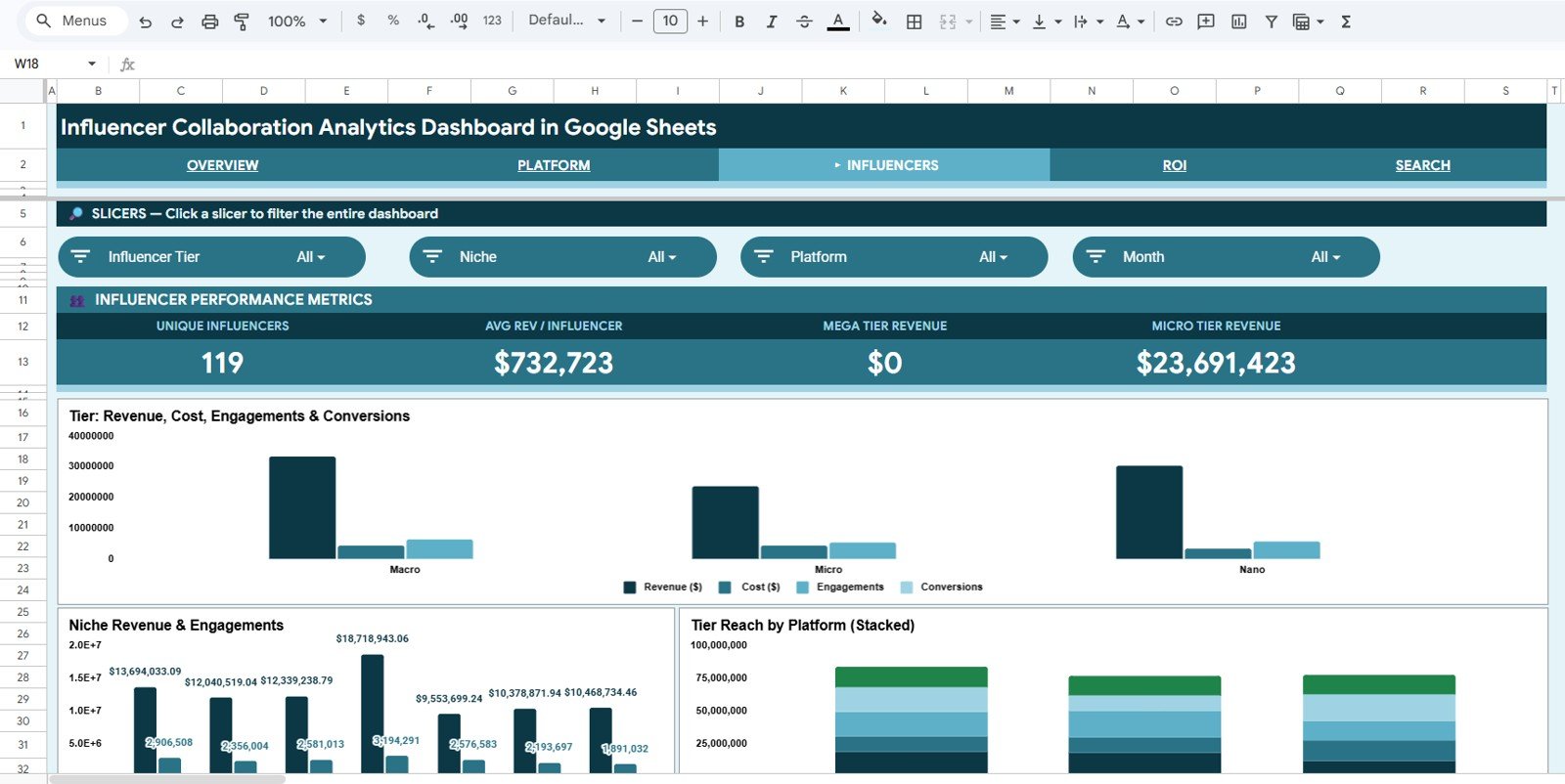Click the Insert link icon
This screenshot has width=1565, height=784.
point(1174,22)
